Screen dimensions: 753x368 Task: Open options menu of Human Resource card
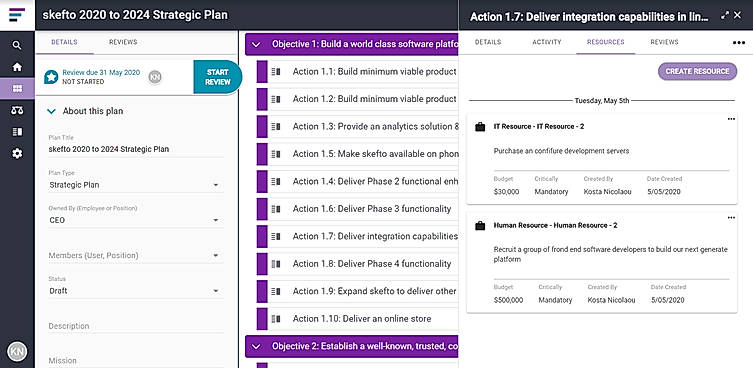point(731,218)
